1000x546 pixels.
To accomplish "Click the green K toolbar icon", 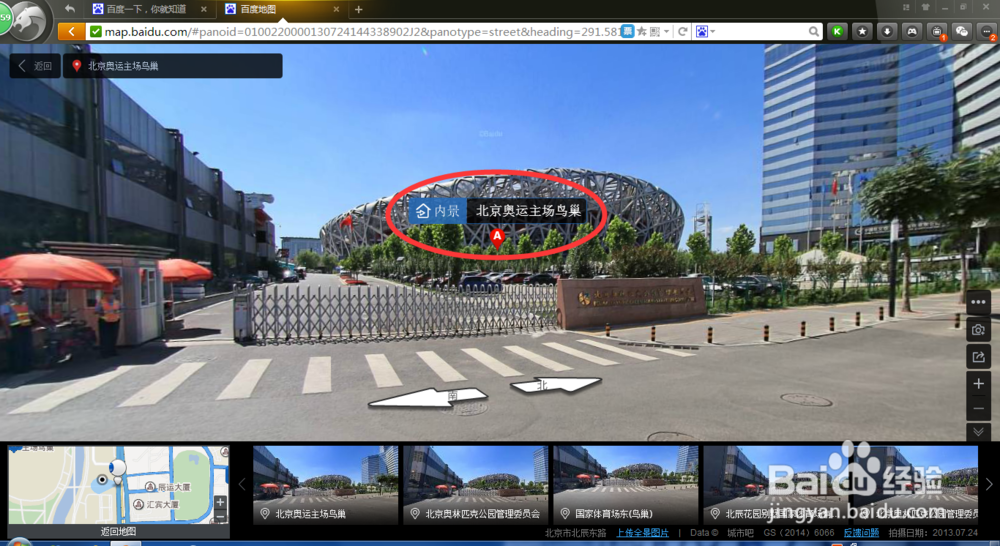I will coord(837,31).
